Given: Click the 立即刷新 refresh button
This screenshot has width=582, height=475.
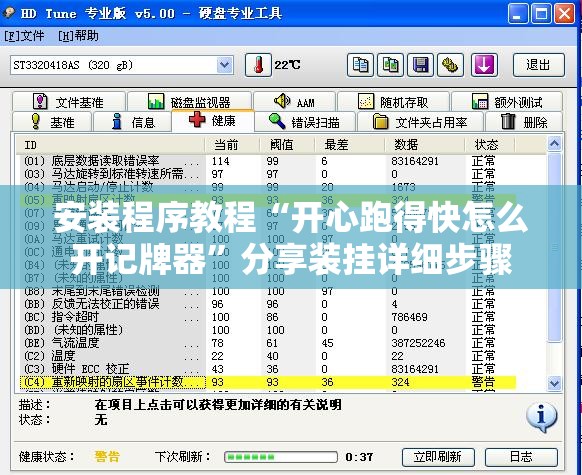Looking at the screenshot, I should [438, 457].
